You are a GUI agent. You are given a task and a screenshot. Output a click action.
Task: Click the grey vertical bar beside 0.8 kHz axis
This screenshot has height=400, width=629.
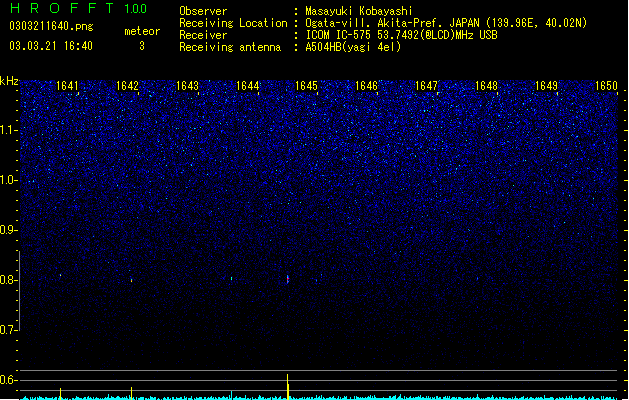click(x=19, y=290)
